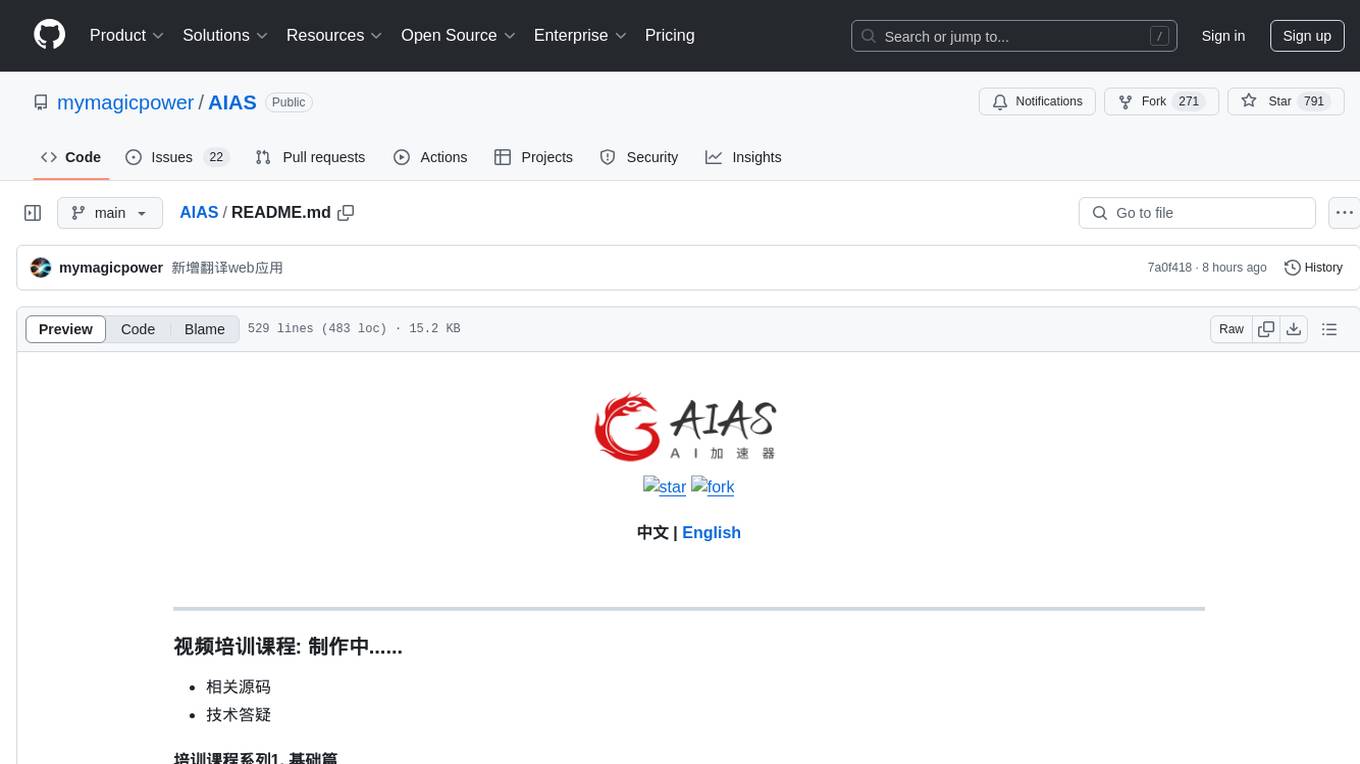Go to AIAS root in breadcrumb
This screenshot has width=1360, height=764.
click(x=199, y=212)
